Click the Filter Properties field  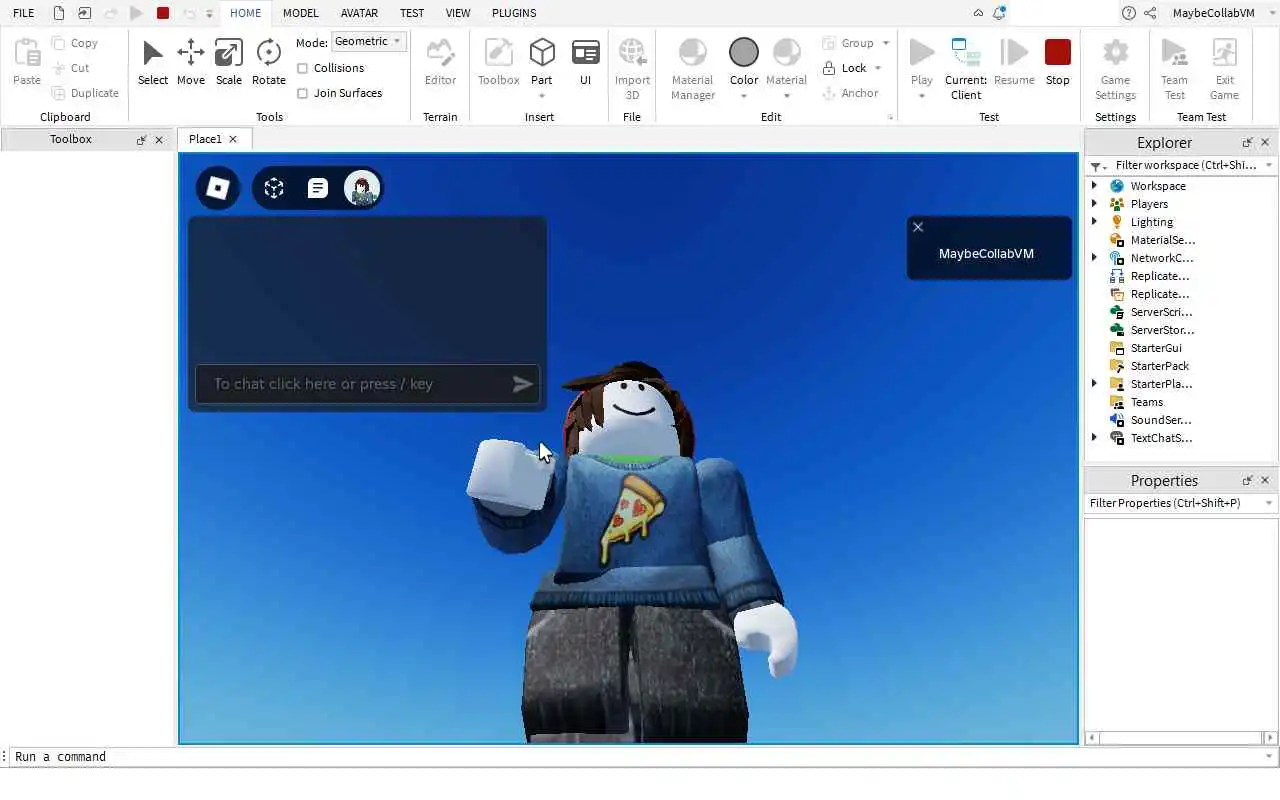point(1180,503)
